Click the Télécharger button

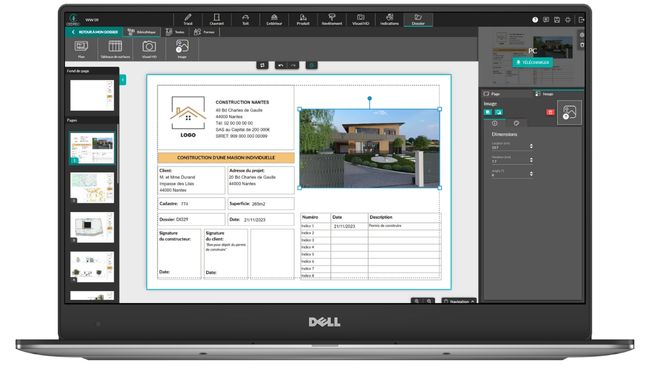click(x=533, y=62)
